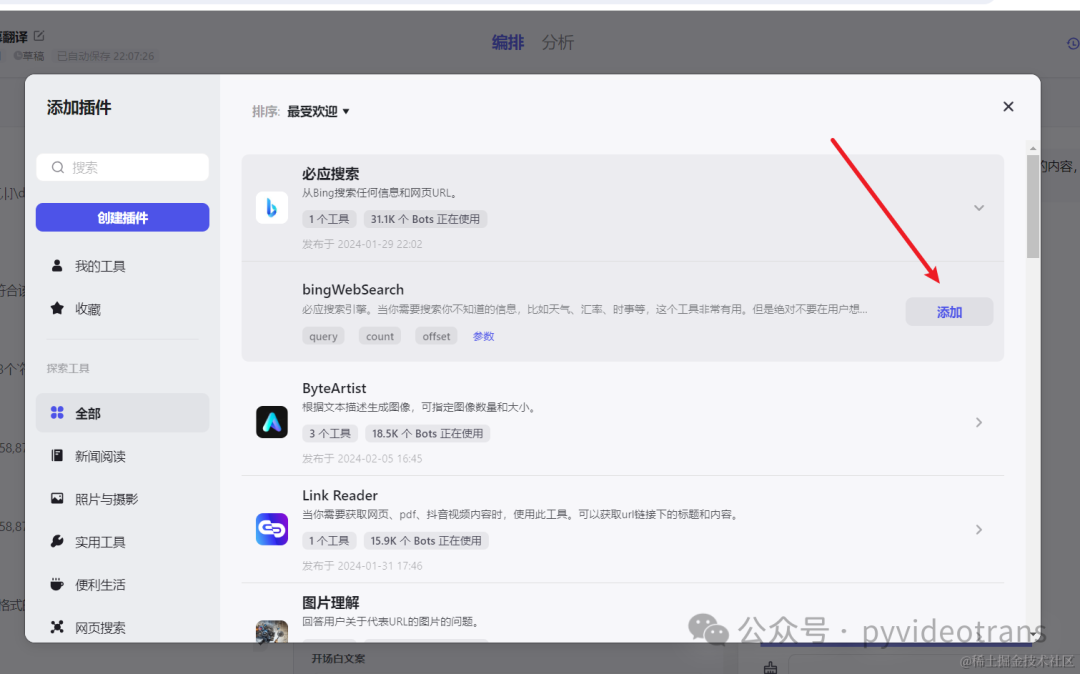
Task: Click the 图片理解 plugin thumbnail
Action: tap(271, 631)
